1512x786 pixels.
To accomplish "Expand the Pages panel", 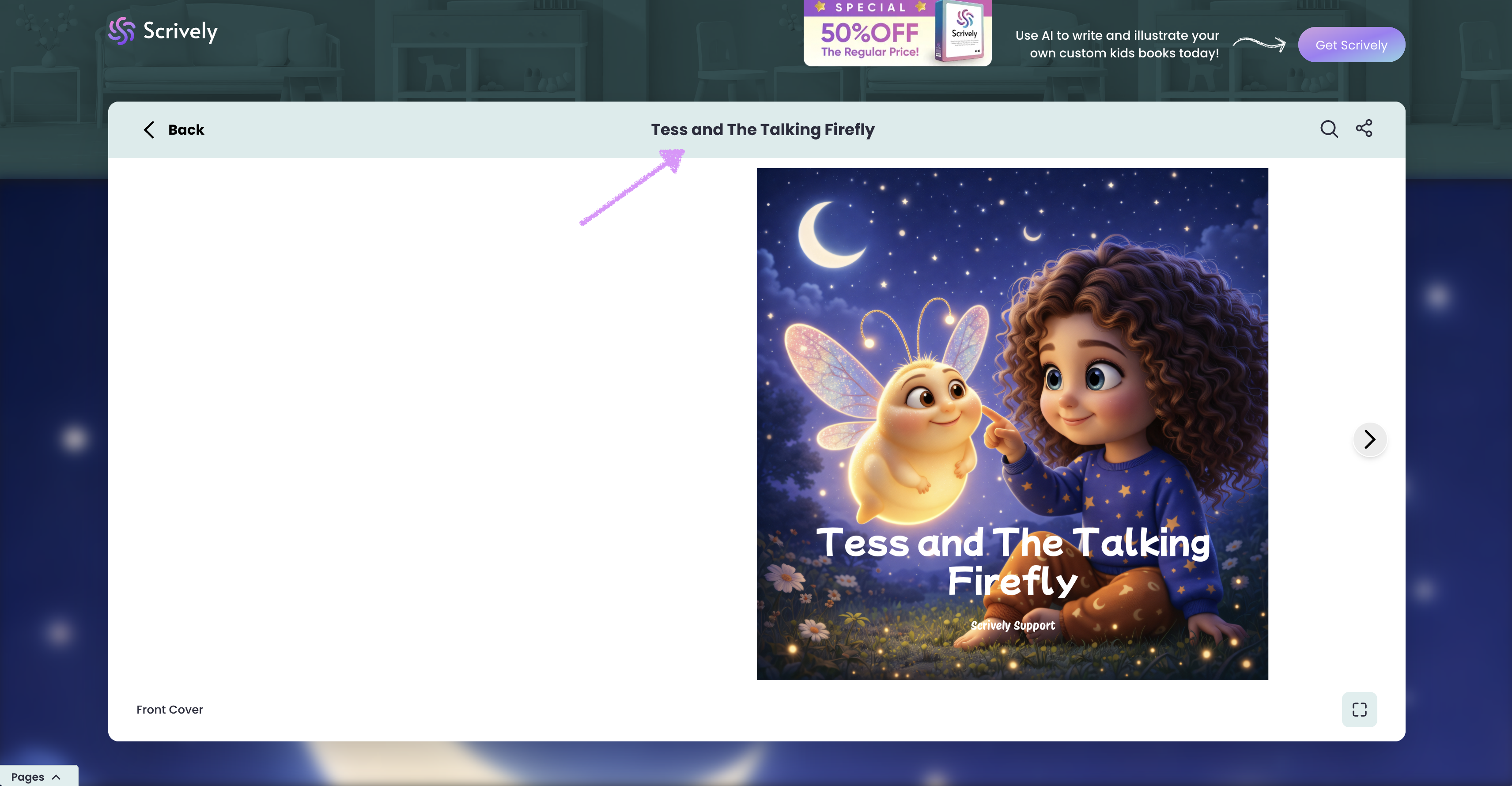I will [x=27, y=777].
